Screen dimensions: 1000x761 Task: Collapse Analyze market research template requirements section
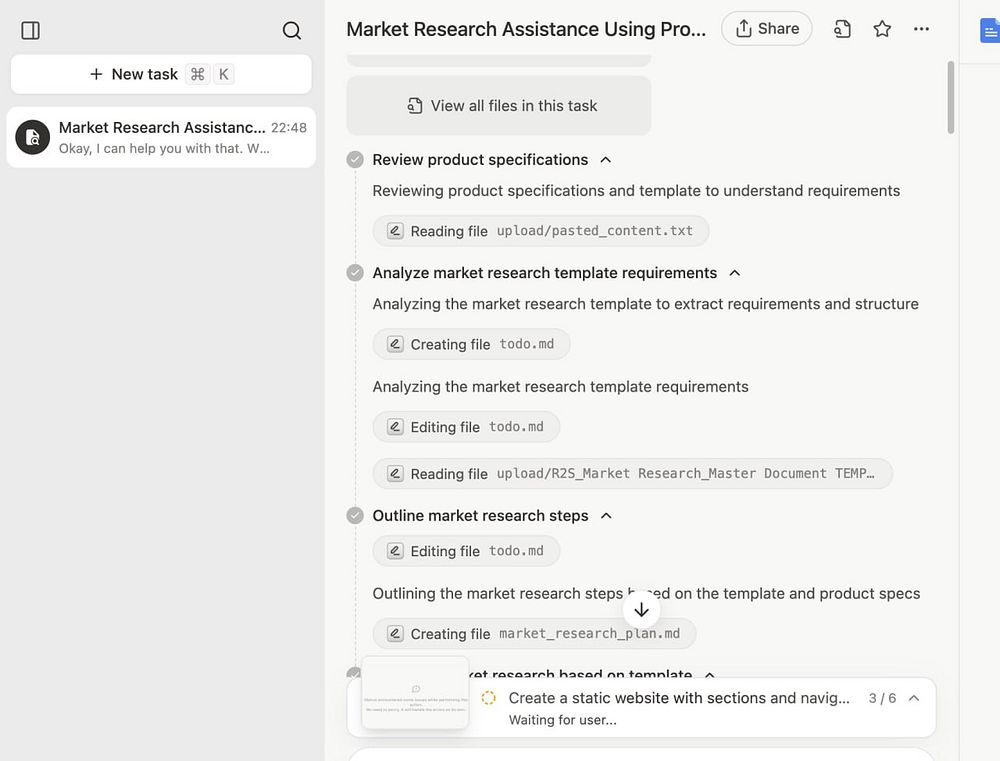(x=735, y=273)
